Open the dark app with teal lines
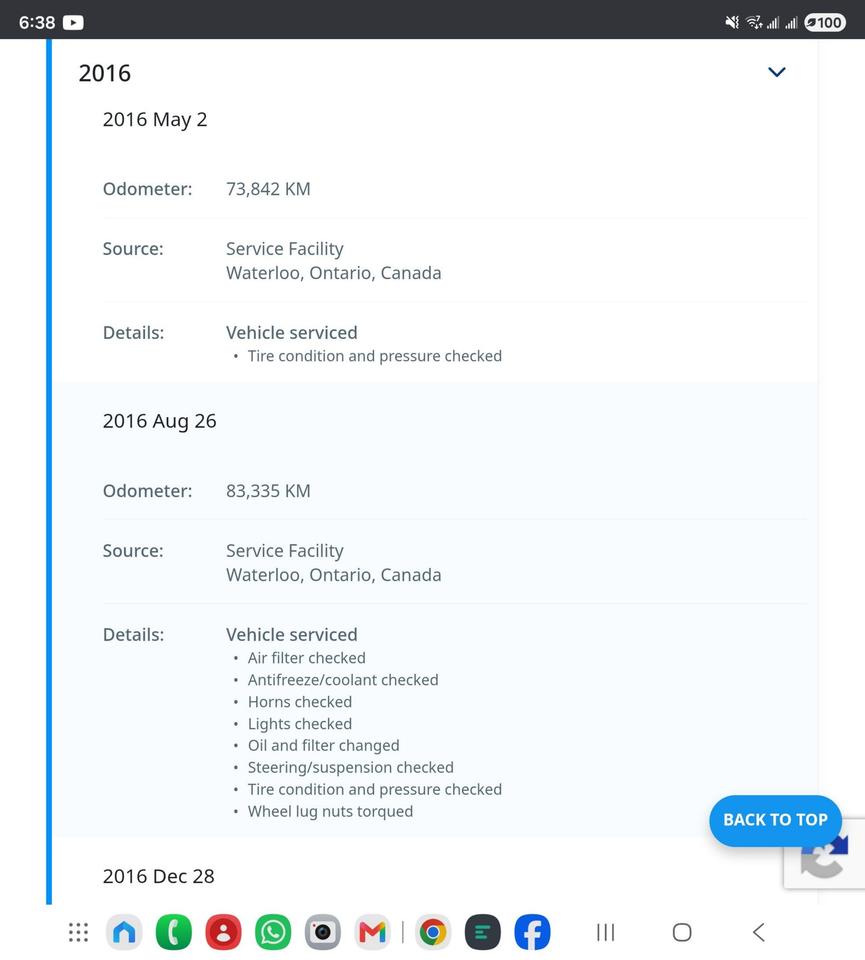Screen dimensions: 865x960 (x=482, y=932)
